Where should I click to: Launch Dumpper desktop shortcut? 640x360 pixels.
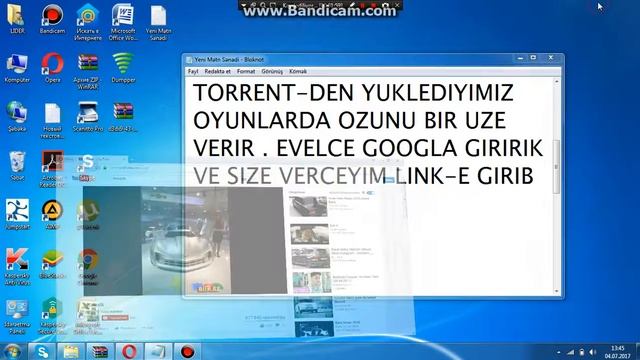click(123, 68)
